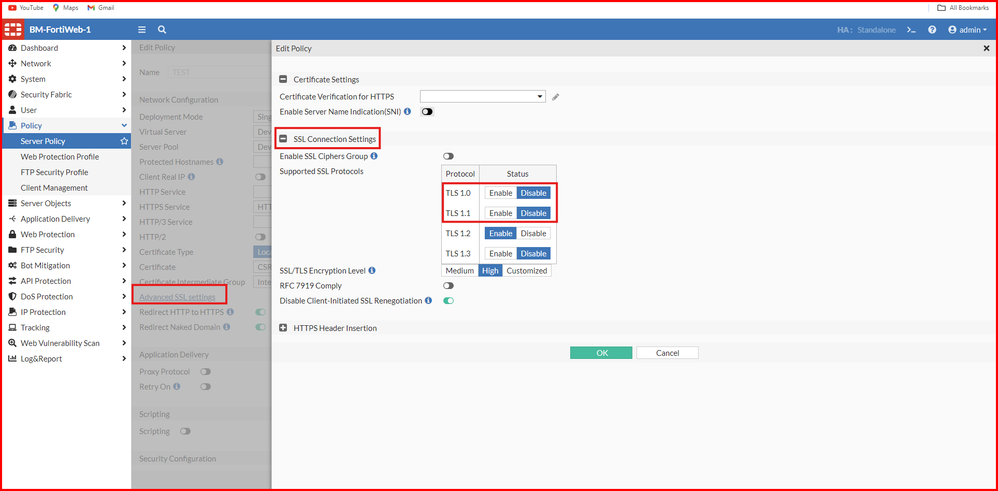Edit certificate verification with pencil icon
Viewport: 998px width, 491px height.
pos(556,97)
